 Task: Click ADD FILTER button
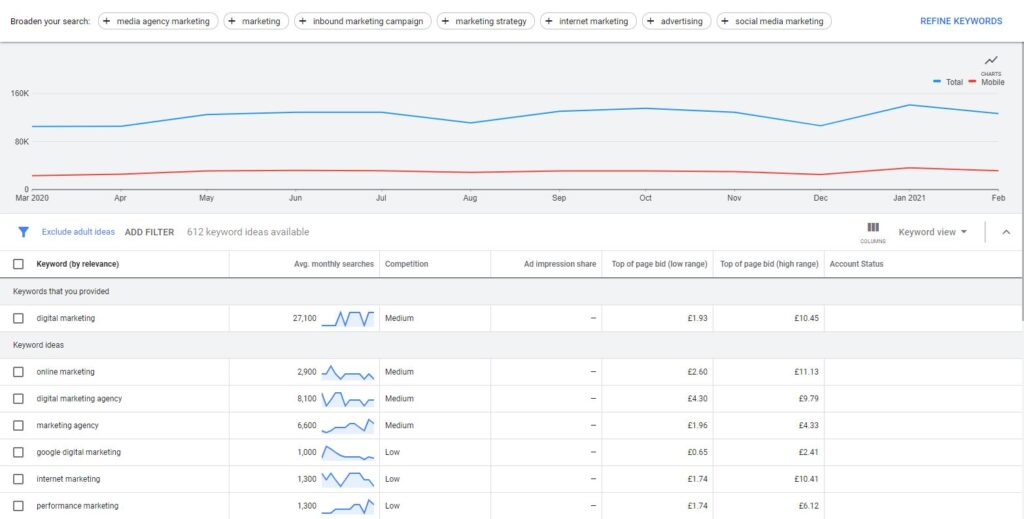(150, 232)
